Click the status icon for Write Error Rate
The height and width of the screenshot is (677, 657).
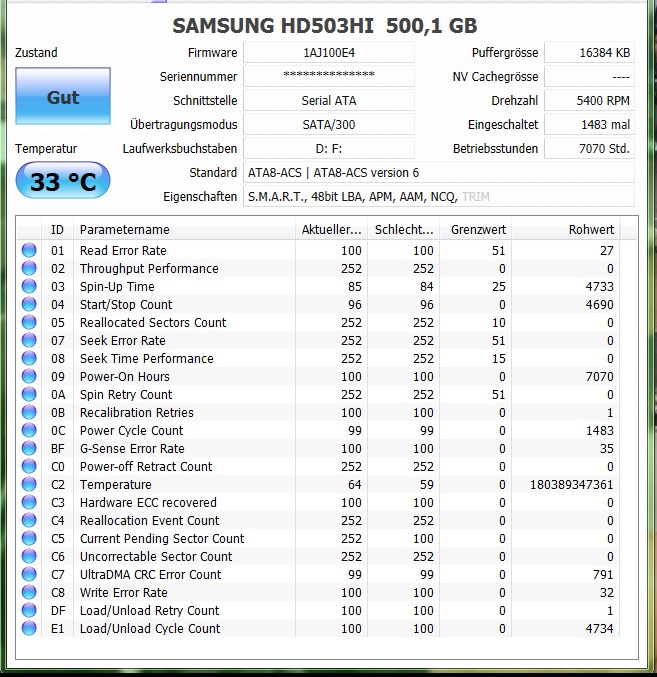[x=29, y=592]
